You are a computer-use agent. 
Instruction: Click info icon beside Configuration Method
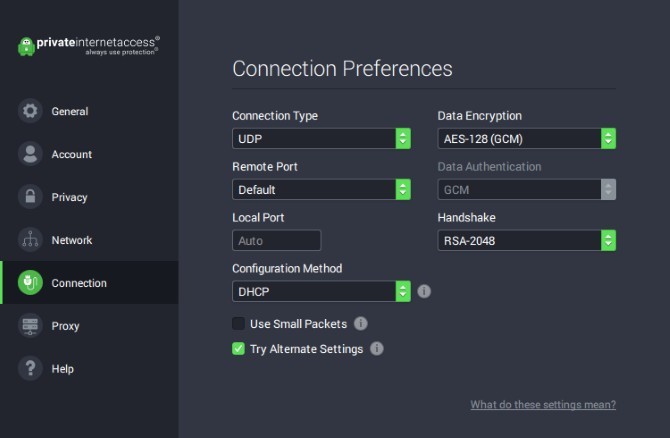(x=424, y=291)
